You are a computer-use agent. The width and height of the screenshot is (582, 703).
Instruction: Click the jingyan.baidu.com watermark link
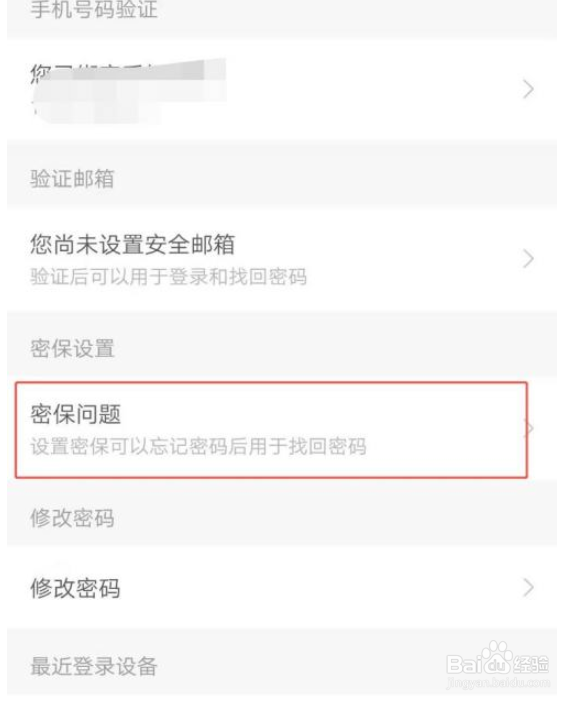point(498,683)
